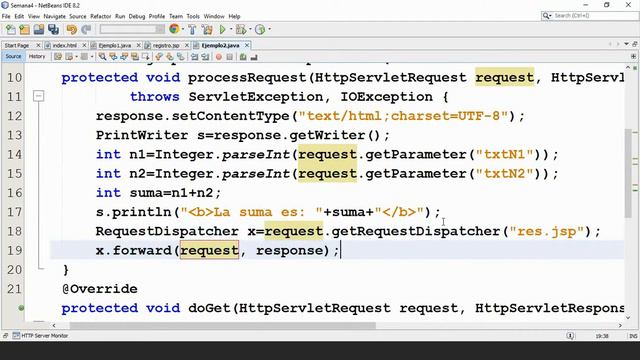Toggle Rectangular Selection icon in editor toolbar

[145, 57]
